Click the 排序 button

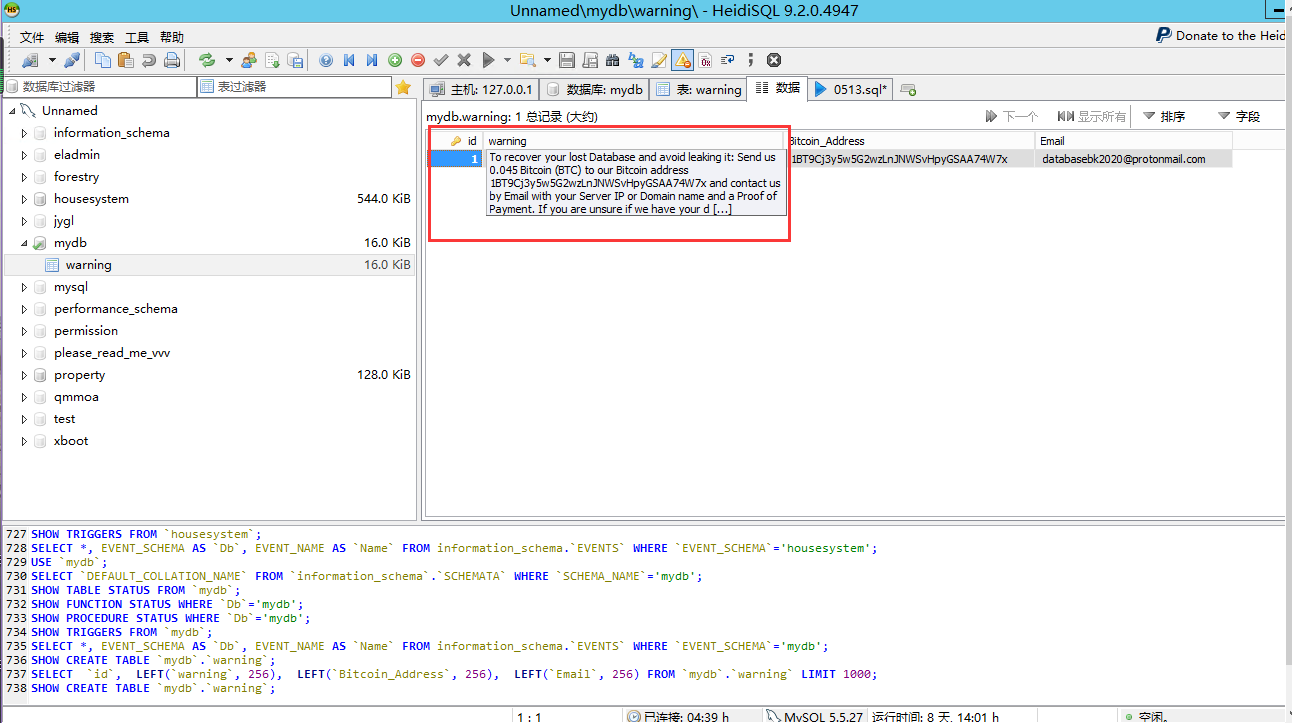[x=1164, y=116]
